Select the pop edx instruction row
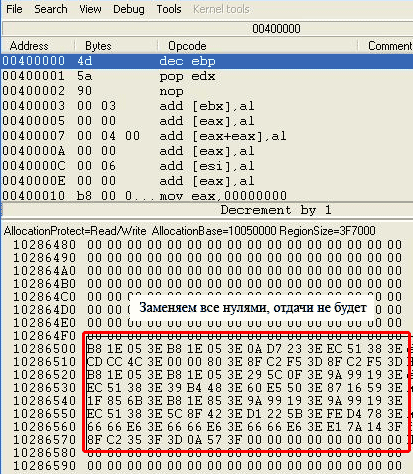Image resolution: width=413 pixels, height=474 pixels. click(x=207, y=76)
